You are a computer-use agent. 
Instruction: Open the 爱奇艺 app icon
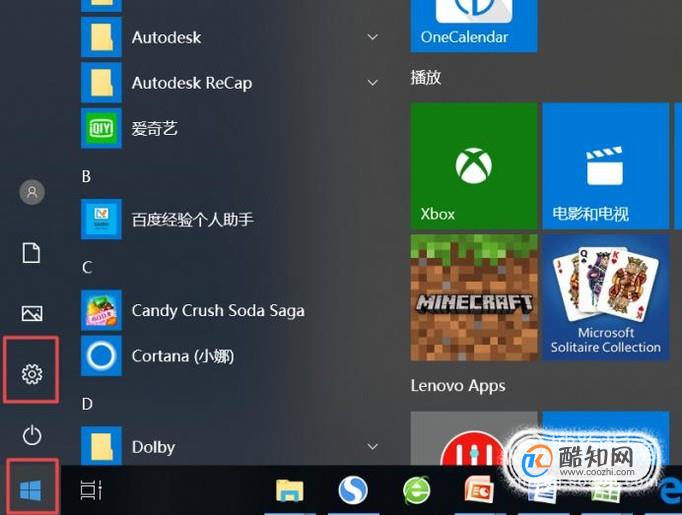pyautogui.click(x=101, y=128)
